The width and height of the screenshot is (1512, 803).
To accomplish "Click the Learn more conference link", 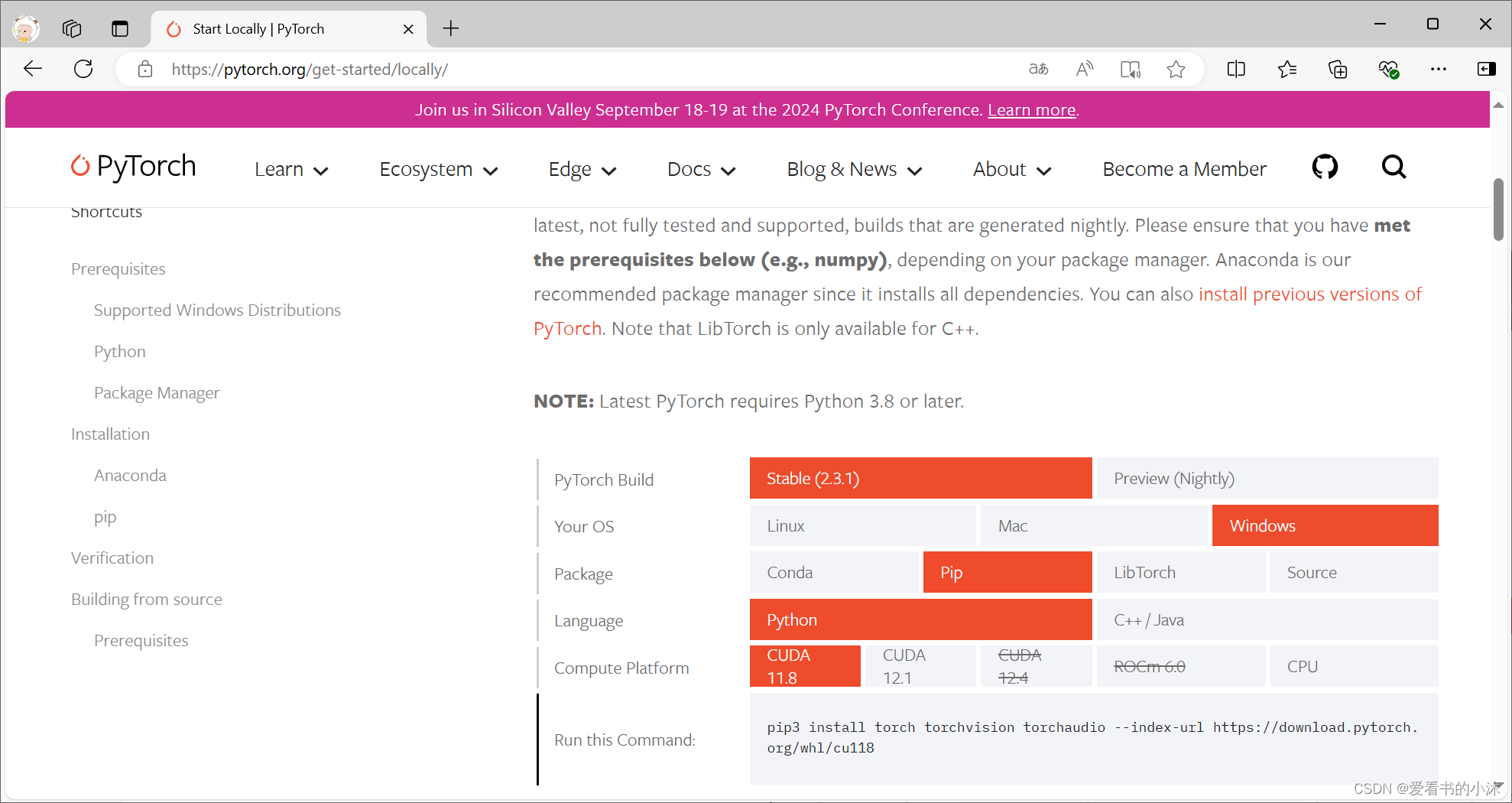I will [1031, 110].
